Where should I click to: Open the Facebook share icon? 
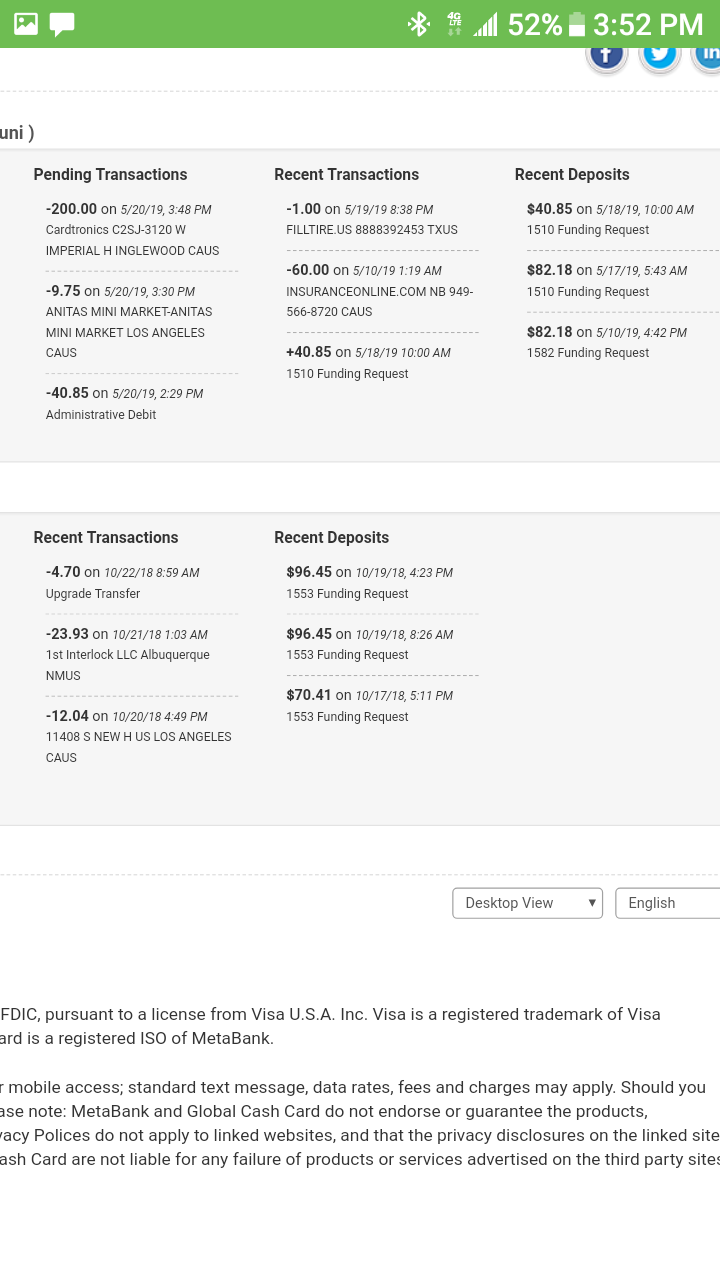pos(607,55)
